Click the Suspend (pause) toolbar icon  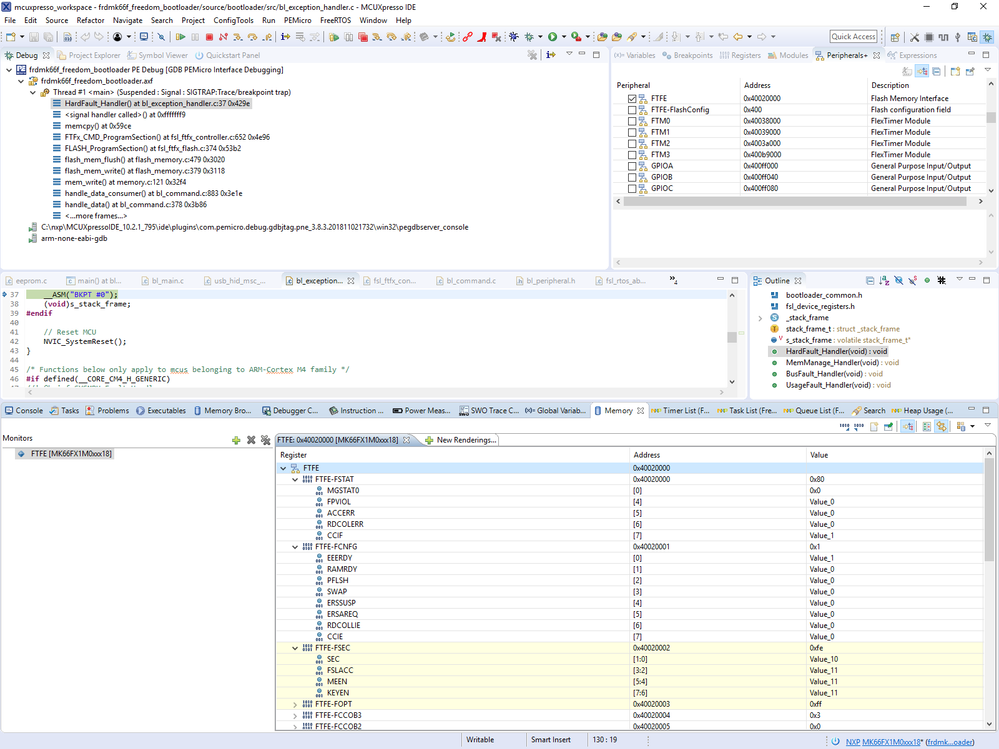[x=195, y=37]
